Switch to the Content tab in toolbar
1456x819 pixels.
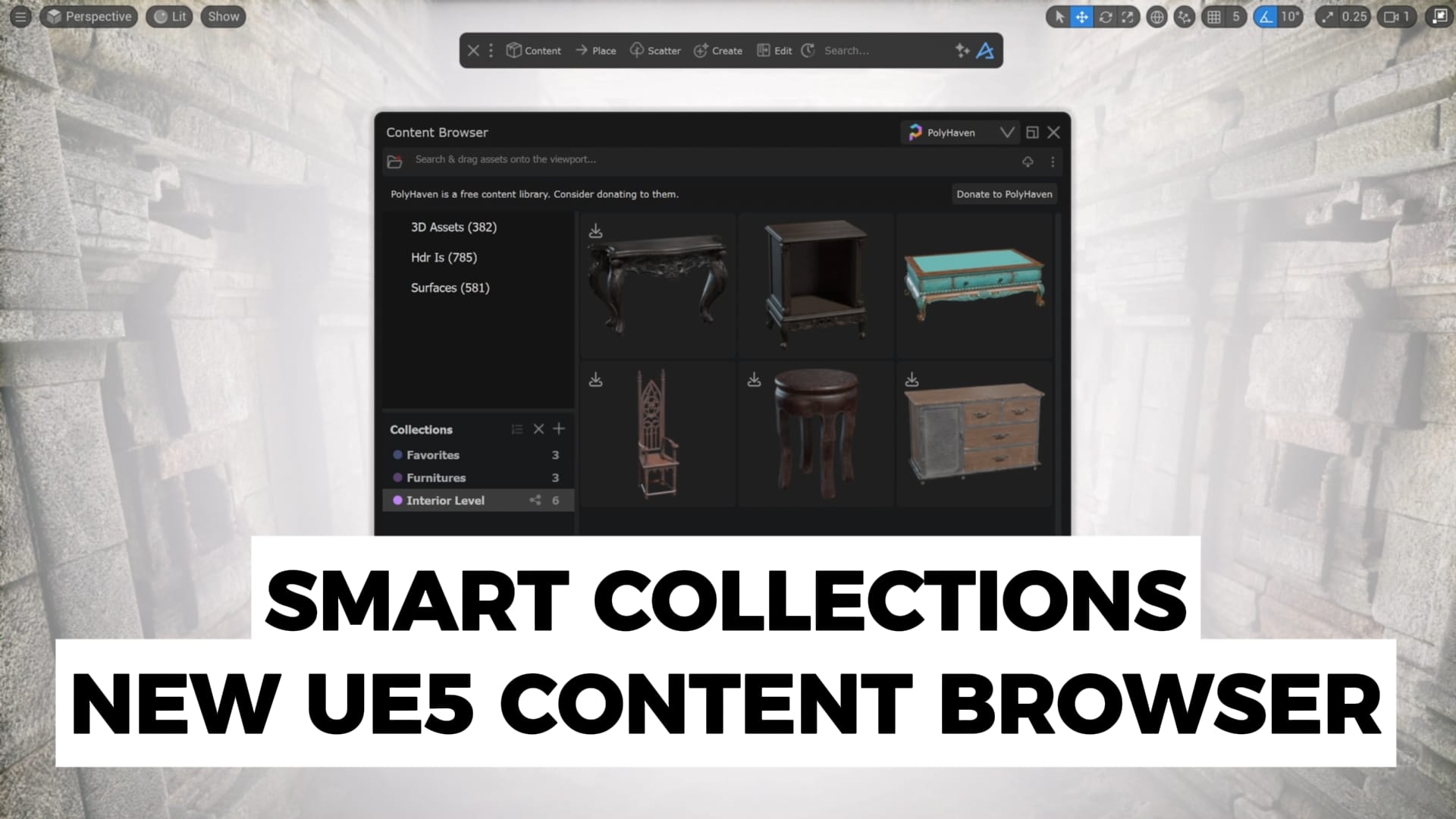[534, 50]
